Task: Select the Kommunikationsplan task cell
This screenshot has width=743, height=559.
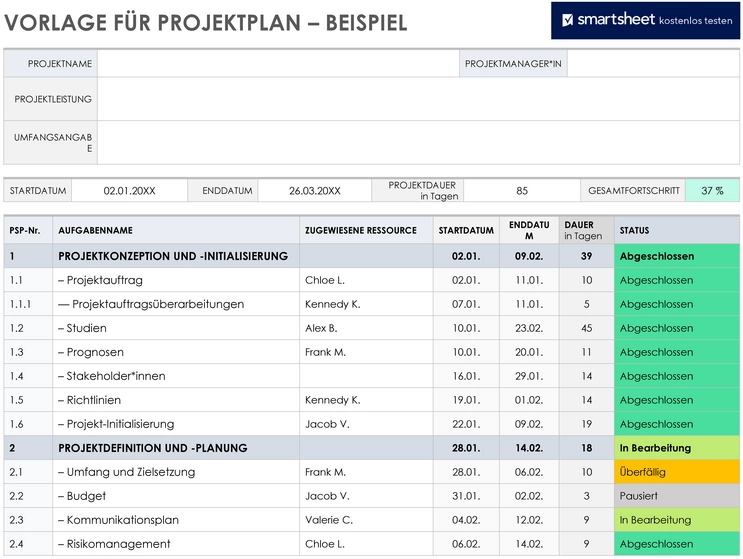Action: [176, 520]
